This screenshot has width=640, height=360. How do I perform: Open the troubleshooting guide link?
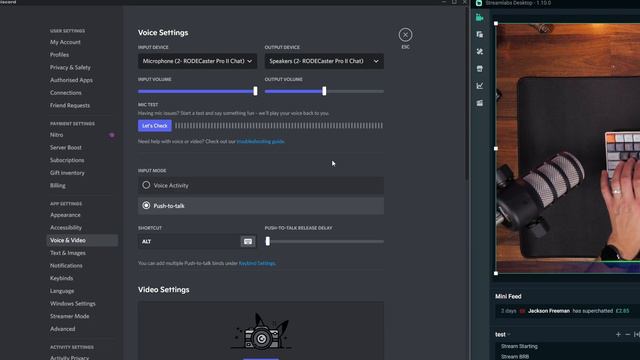click(260, 142)
